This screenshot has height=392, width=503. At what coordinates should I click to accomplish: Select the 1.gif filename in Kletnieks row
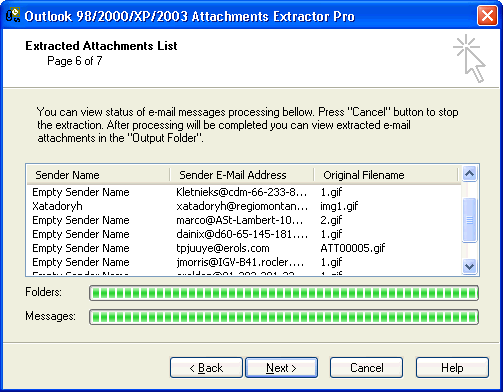pyautogui.click(x=331, y=192)
